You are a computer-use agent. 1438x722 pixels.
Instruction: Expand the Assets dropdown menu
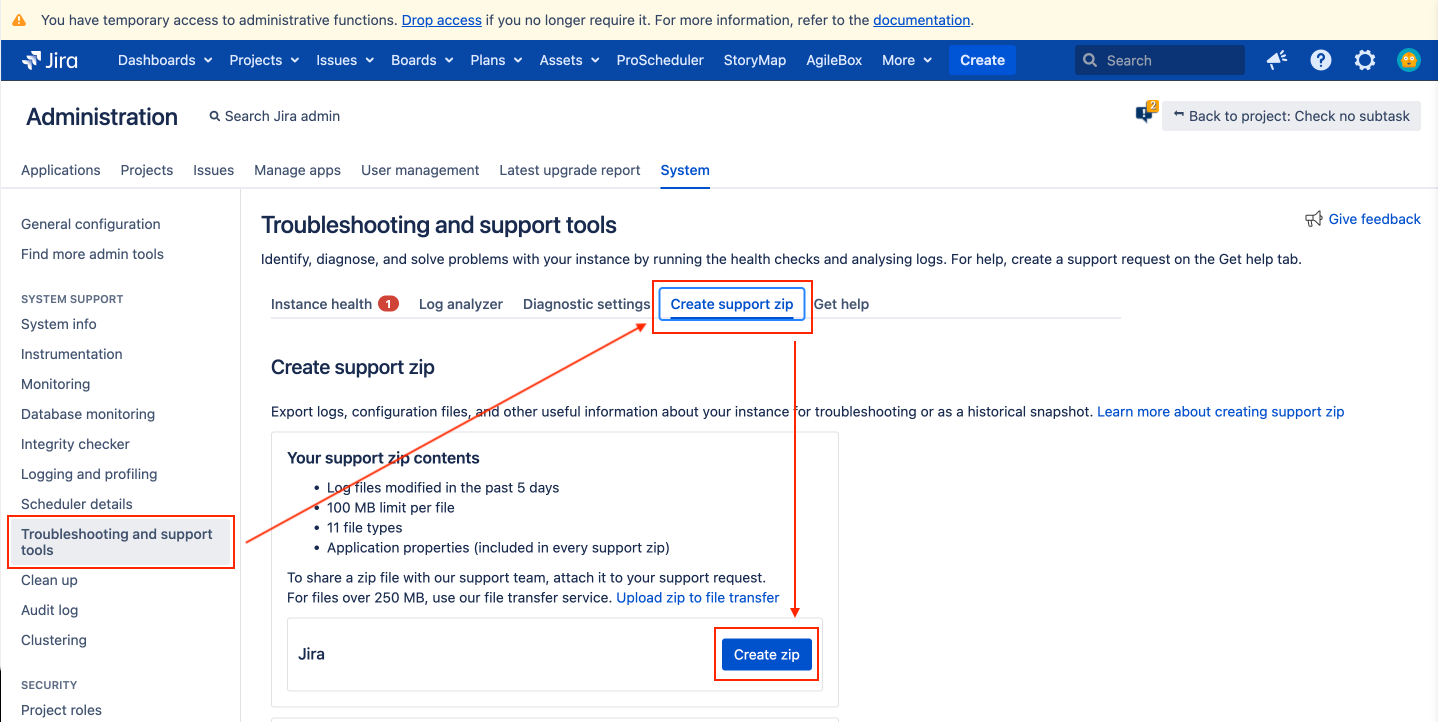569,60
